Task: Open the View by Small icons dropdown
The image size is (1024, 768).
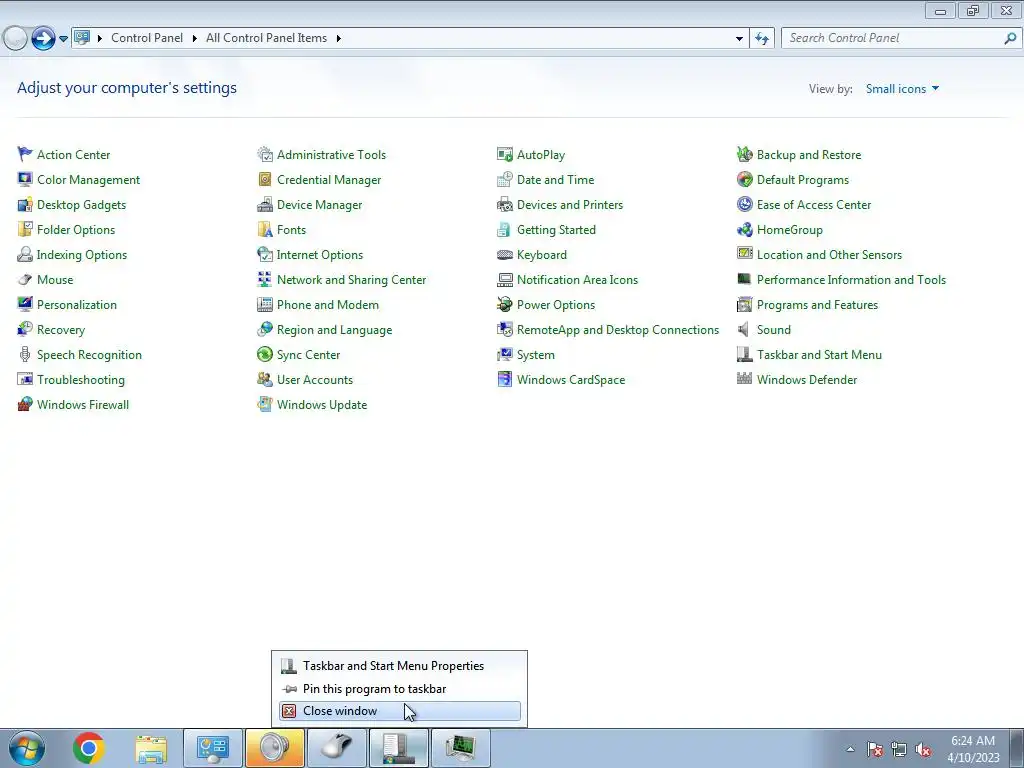Action: pyautogui.click(x=902, y=89)
